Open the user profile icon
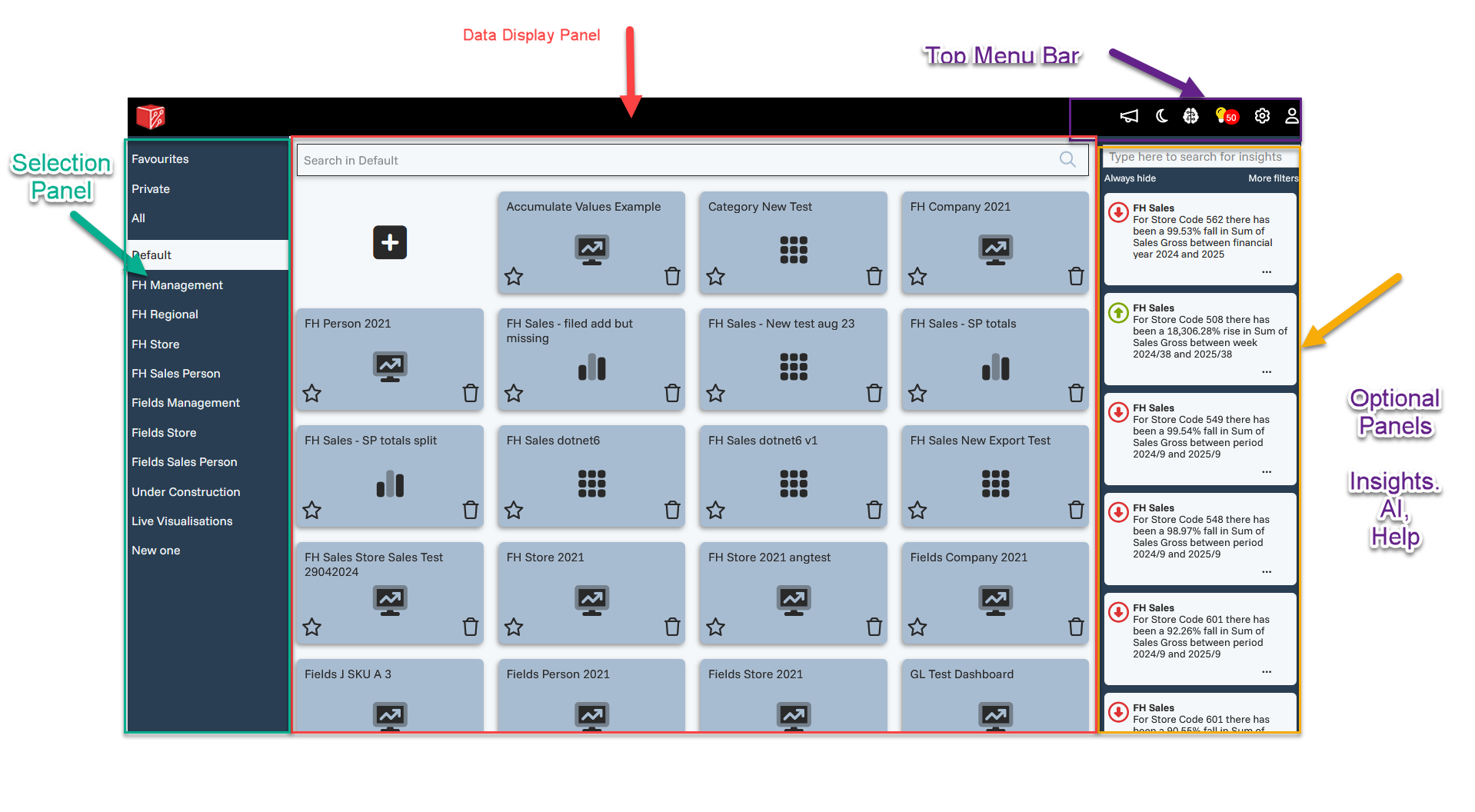 [x=1292, y=116]
